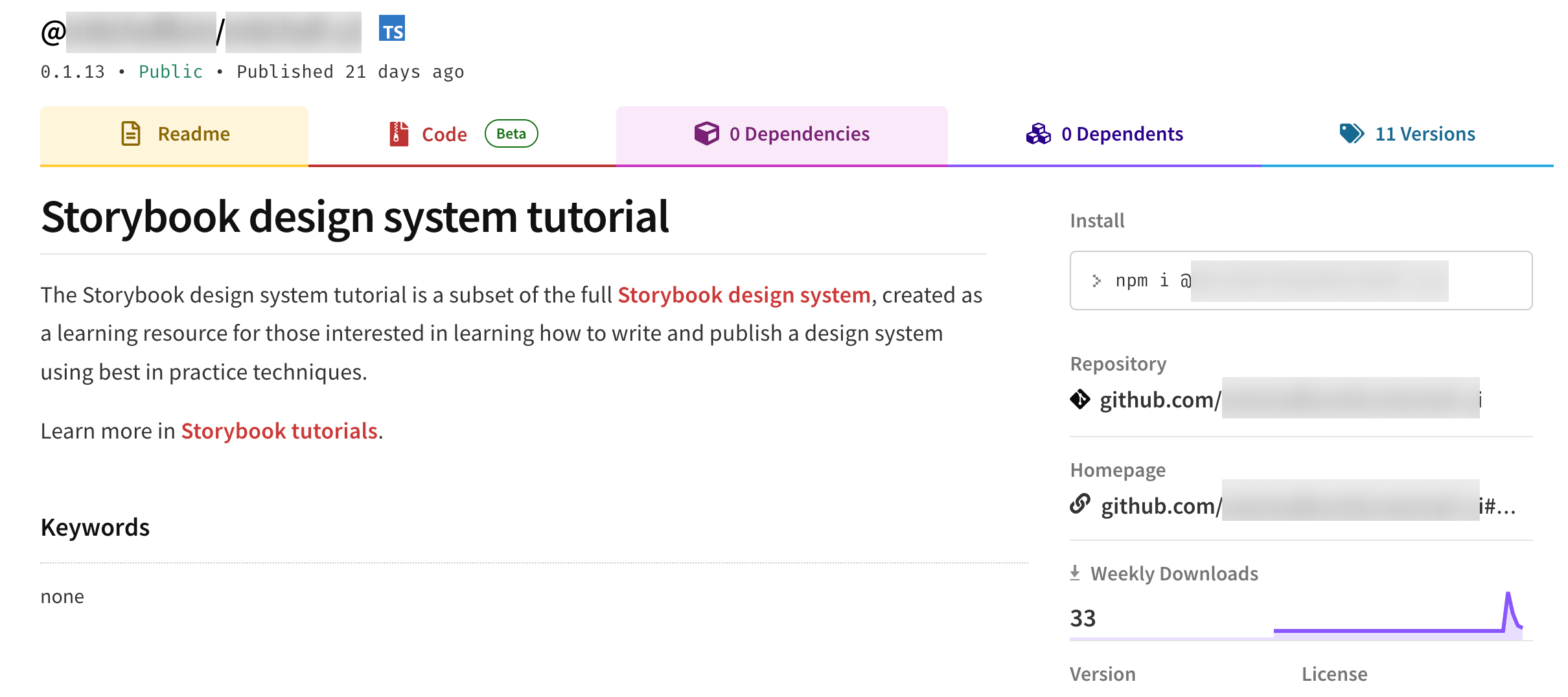Follow the Storybook design system link

(744, 295)
